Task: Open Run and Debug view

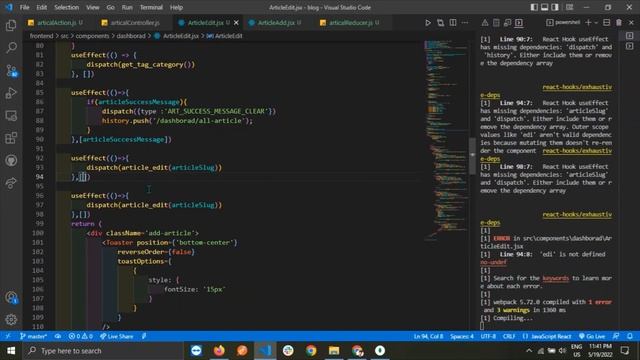Action: (11, 93)
